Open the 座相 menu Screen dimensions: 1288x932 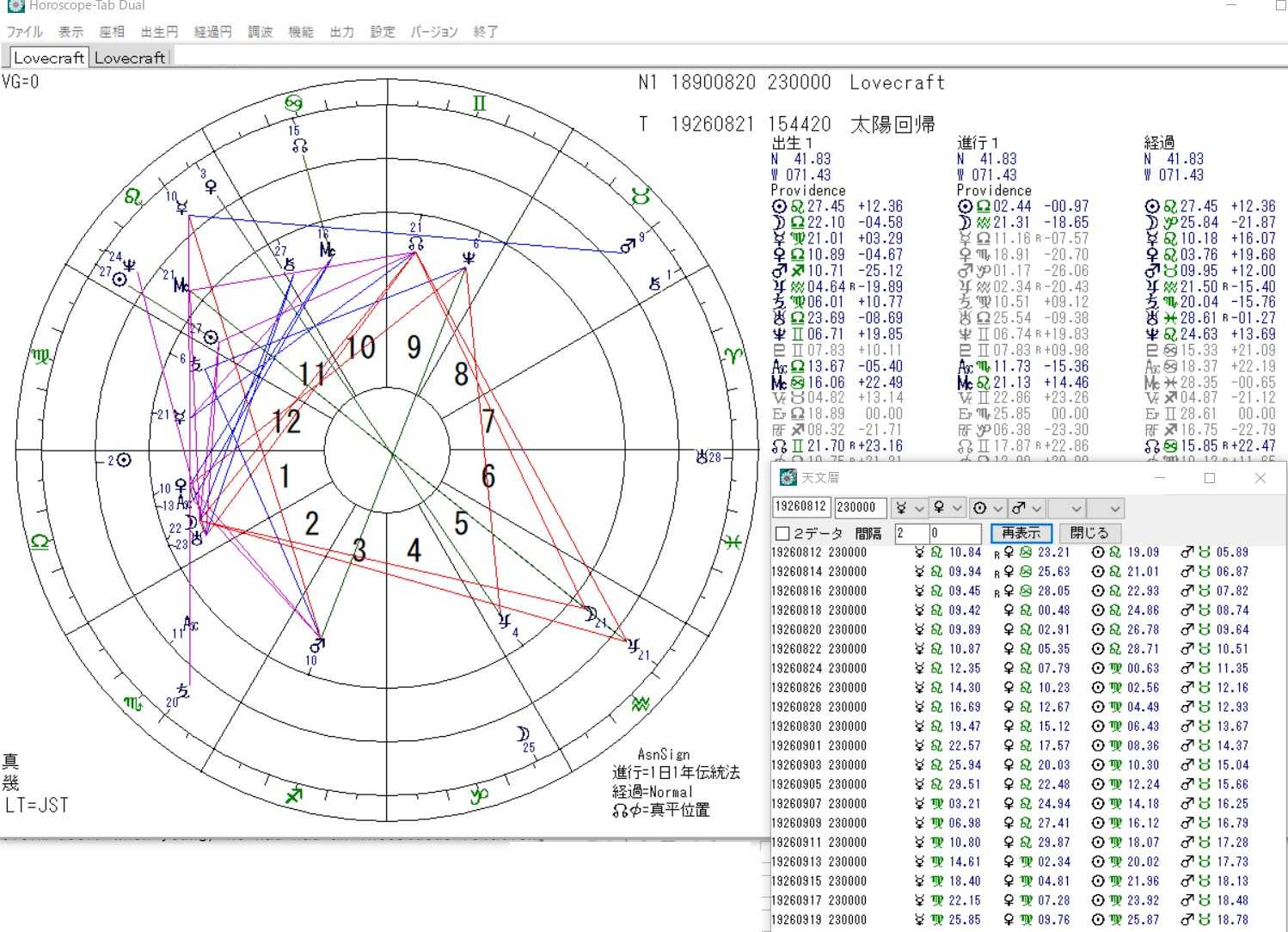pyautogui.click(x=112, y=32)
